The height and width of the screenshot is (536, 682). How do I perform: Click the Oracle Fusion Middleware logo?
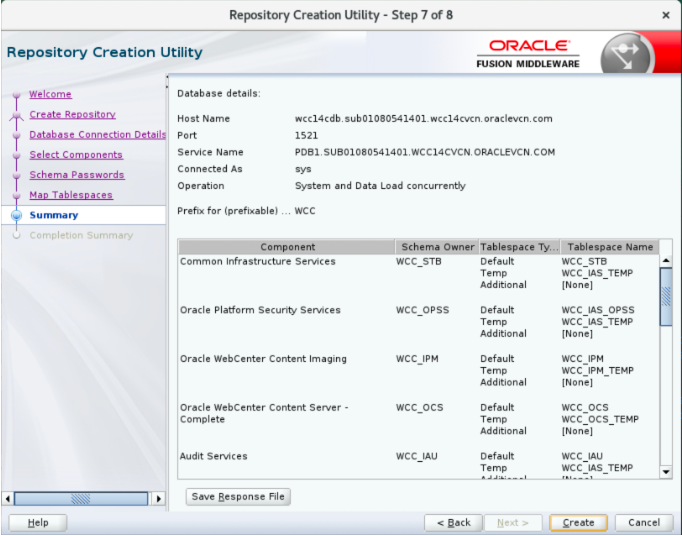click(x=528, y=54)
